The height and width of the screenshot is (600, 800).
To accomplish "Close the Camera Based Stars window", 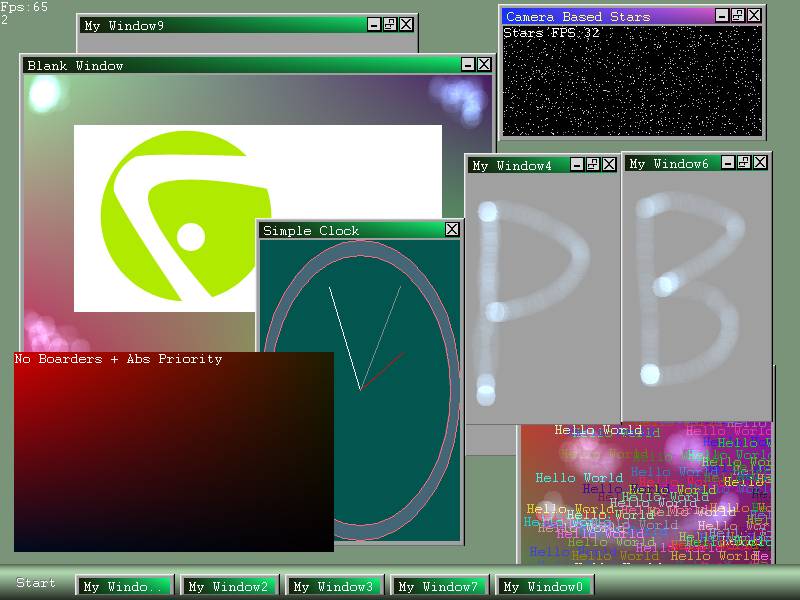I will pyautogui.click(x=754, y=15).
